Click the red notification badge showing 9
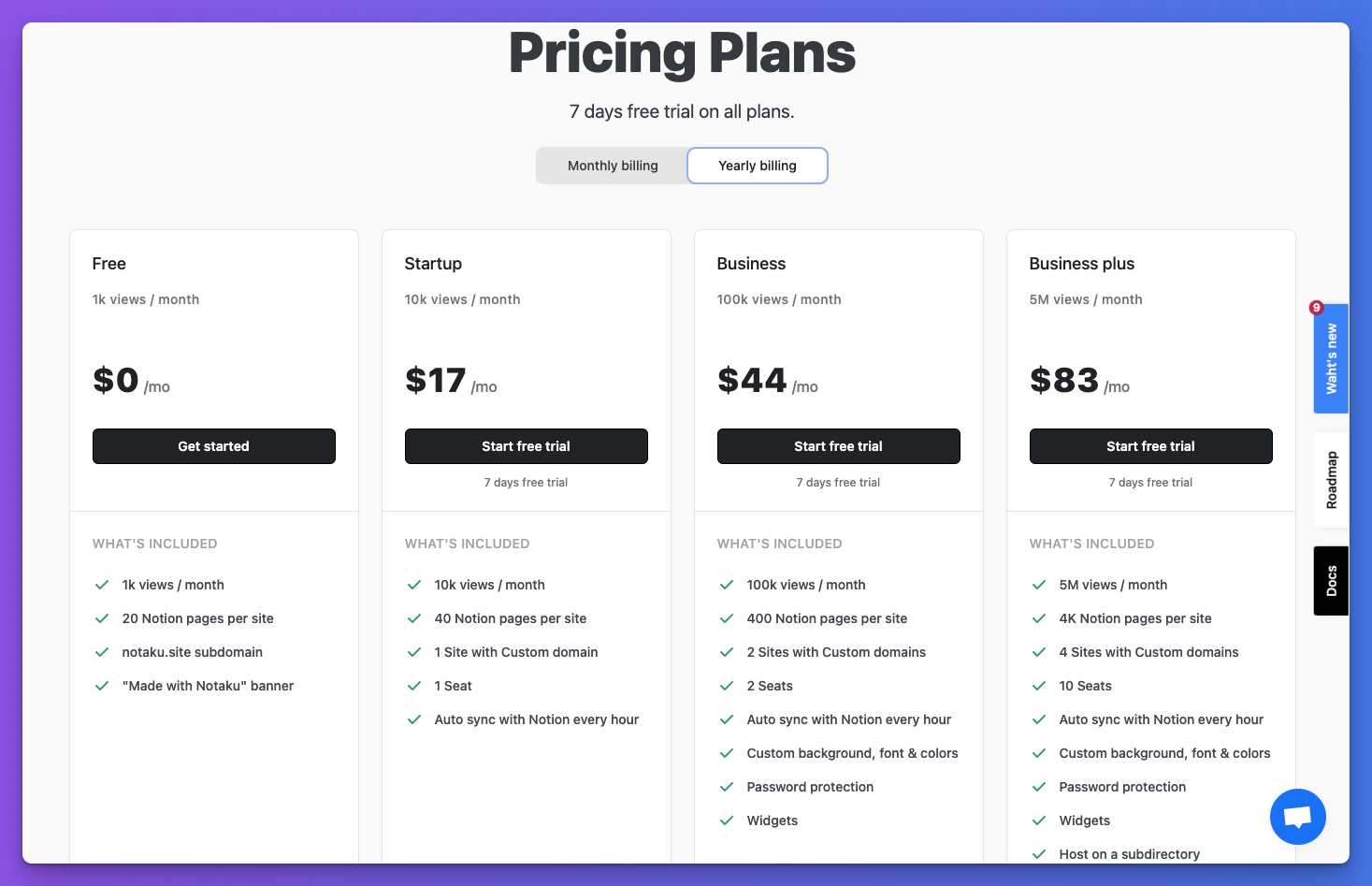 [x=1316, y=308]
